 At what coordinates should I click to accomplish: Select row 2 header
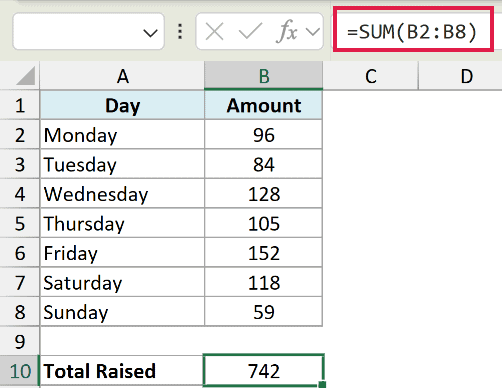20,135
